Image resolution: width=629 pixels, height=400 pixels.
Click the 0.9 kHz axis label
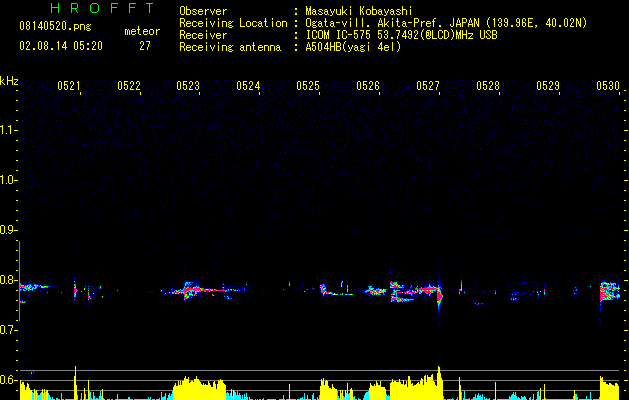[8, 230]
